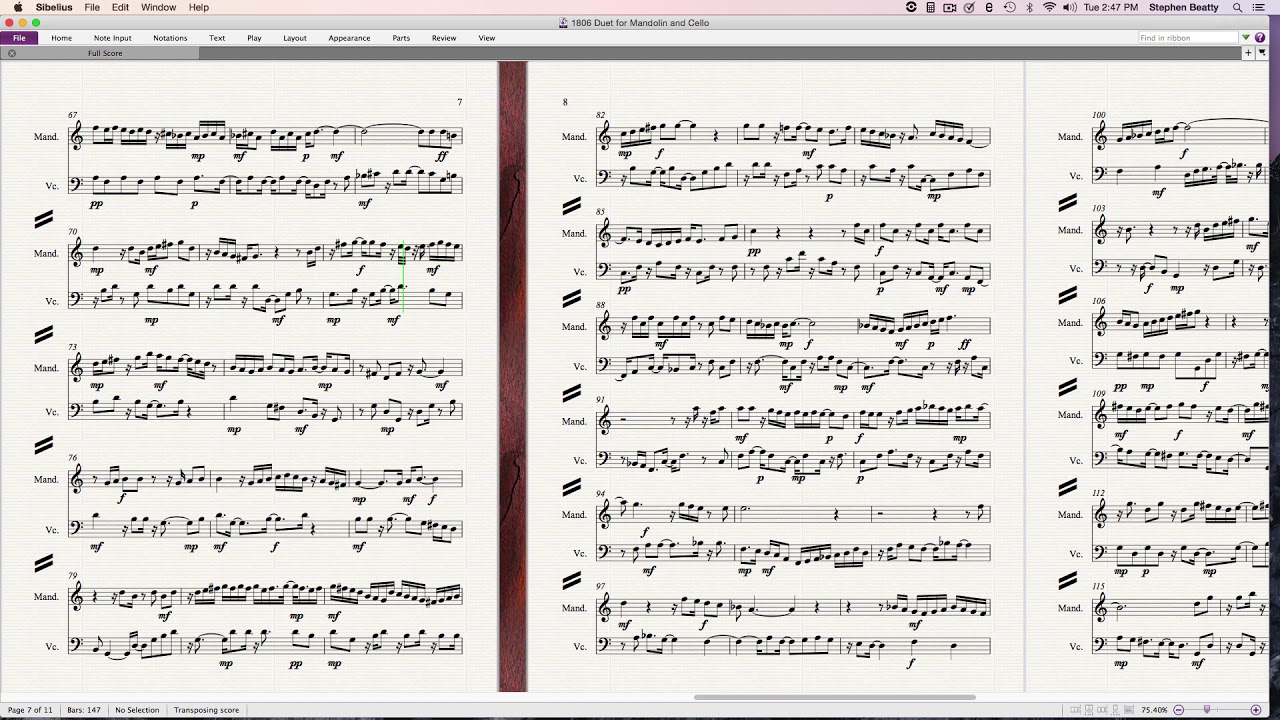Click the zoom out minus button
1280x720 pixels.
tap(1179, 710)
